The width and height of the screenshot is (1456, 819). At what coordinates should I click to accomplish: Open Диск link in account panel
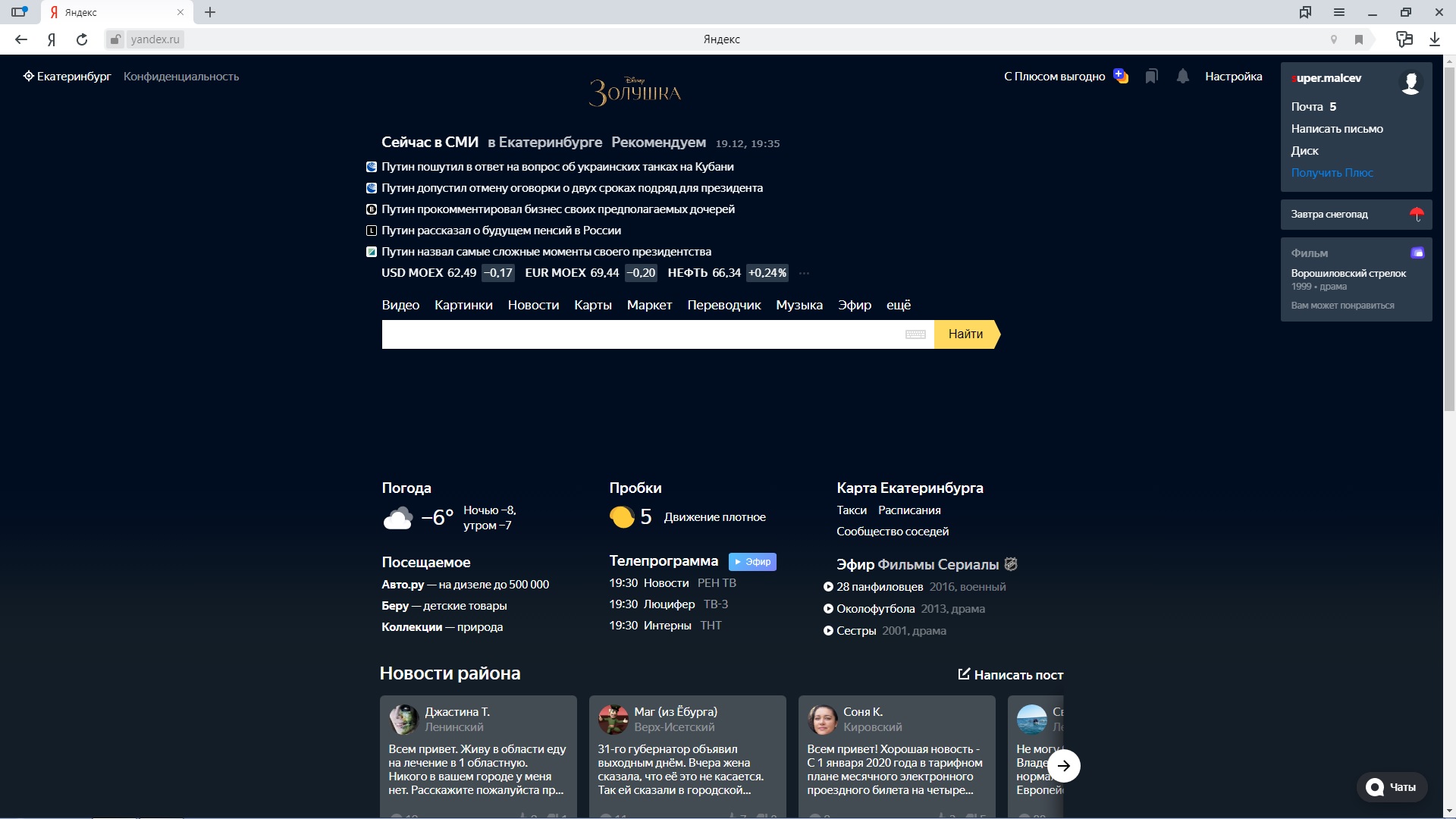click(x=1304, y=151)
